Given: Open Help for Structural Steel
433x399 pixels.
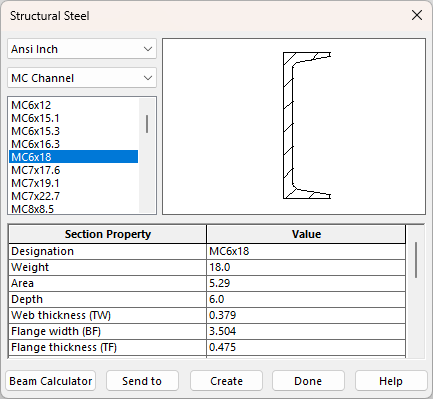Looking at the screenshot, I should [x=391, y=381].
